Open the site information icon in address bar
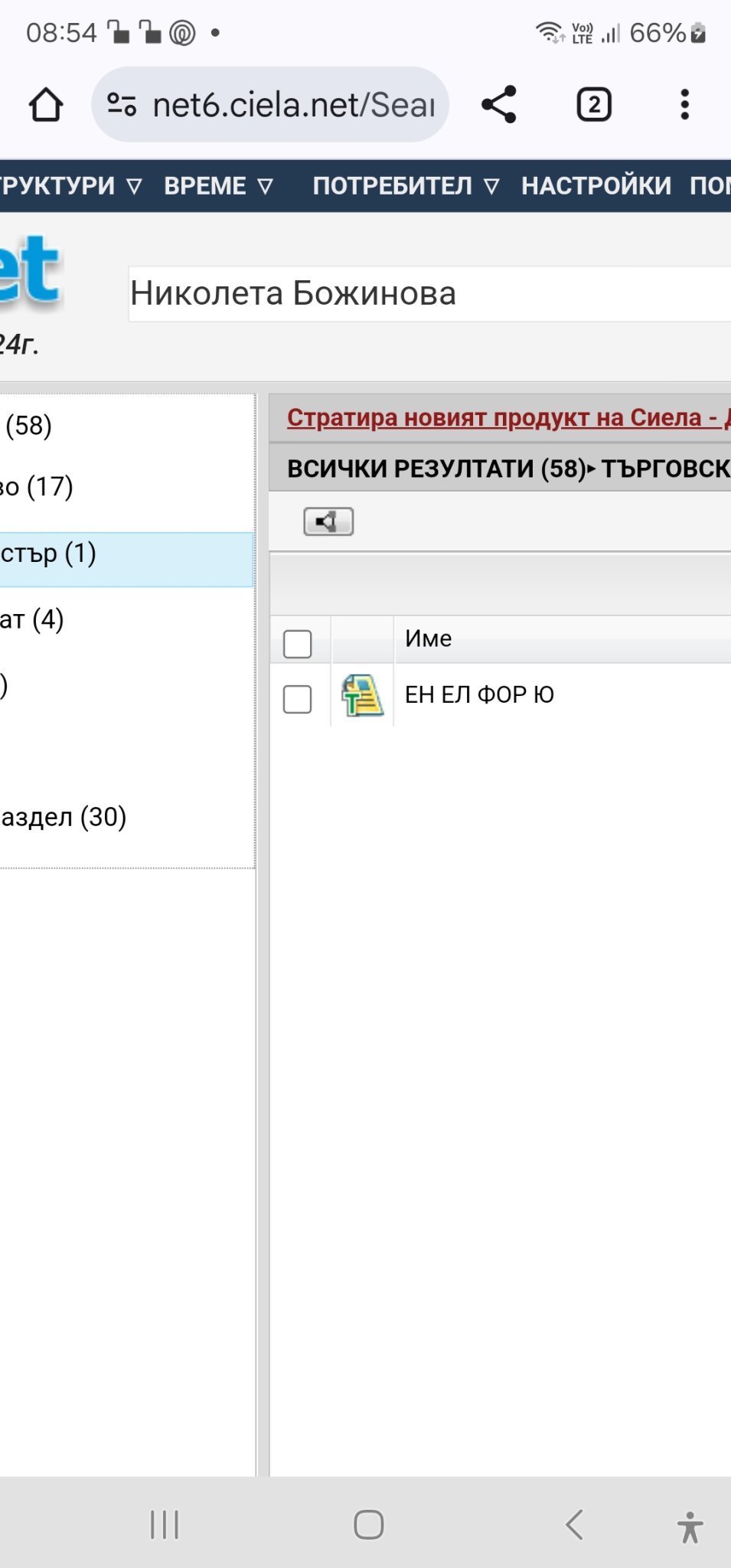 [122, 105]
